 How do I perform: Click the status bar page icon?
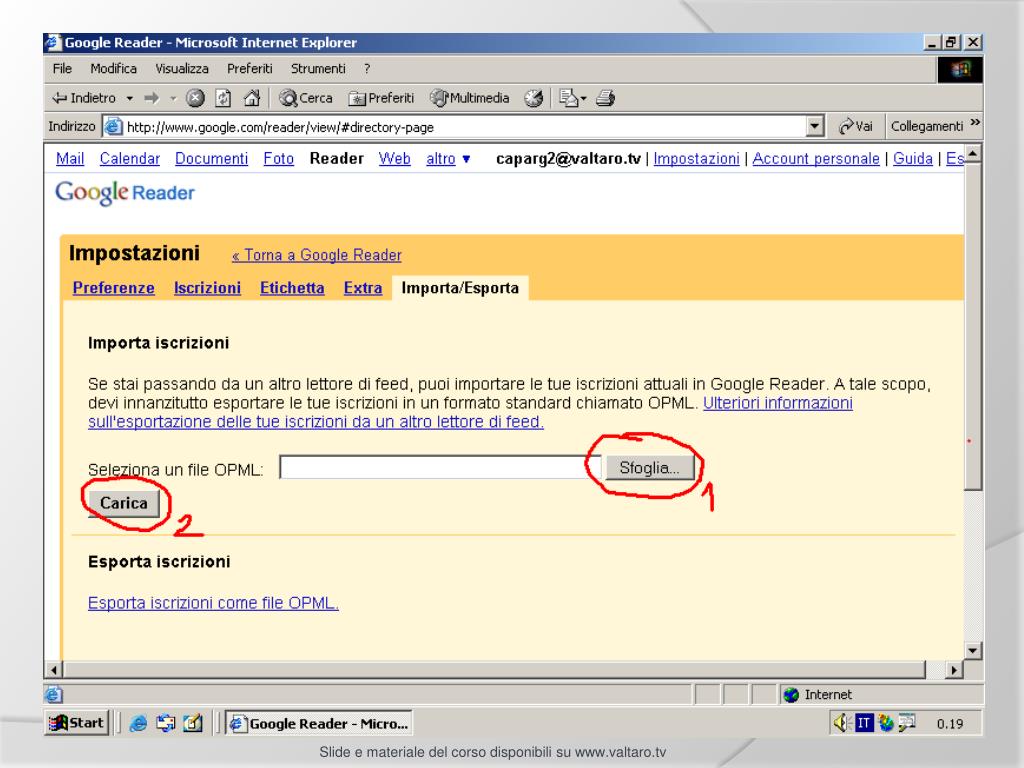click(54, 695)
